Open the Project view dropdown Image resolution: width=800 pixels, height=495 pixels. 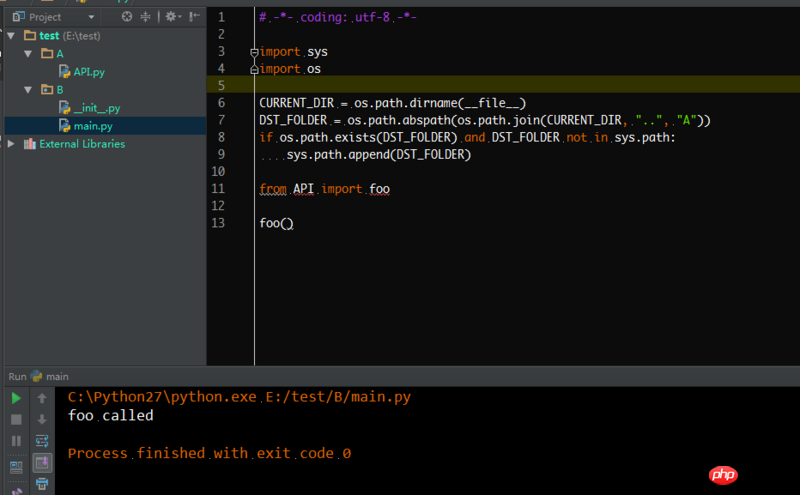coord(92,17)
